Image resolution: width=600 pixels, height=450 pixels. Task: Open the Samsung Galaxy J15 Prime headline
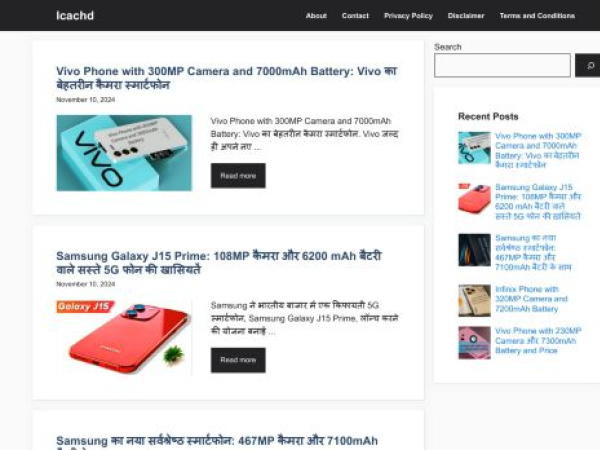point(219,262)
